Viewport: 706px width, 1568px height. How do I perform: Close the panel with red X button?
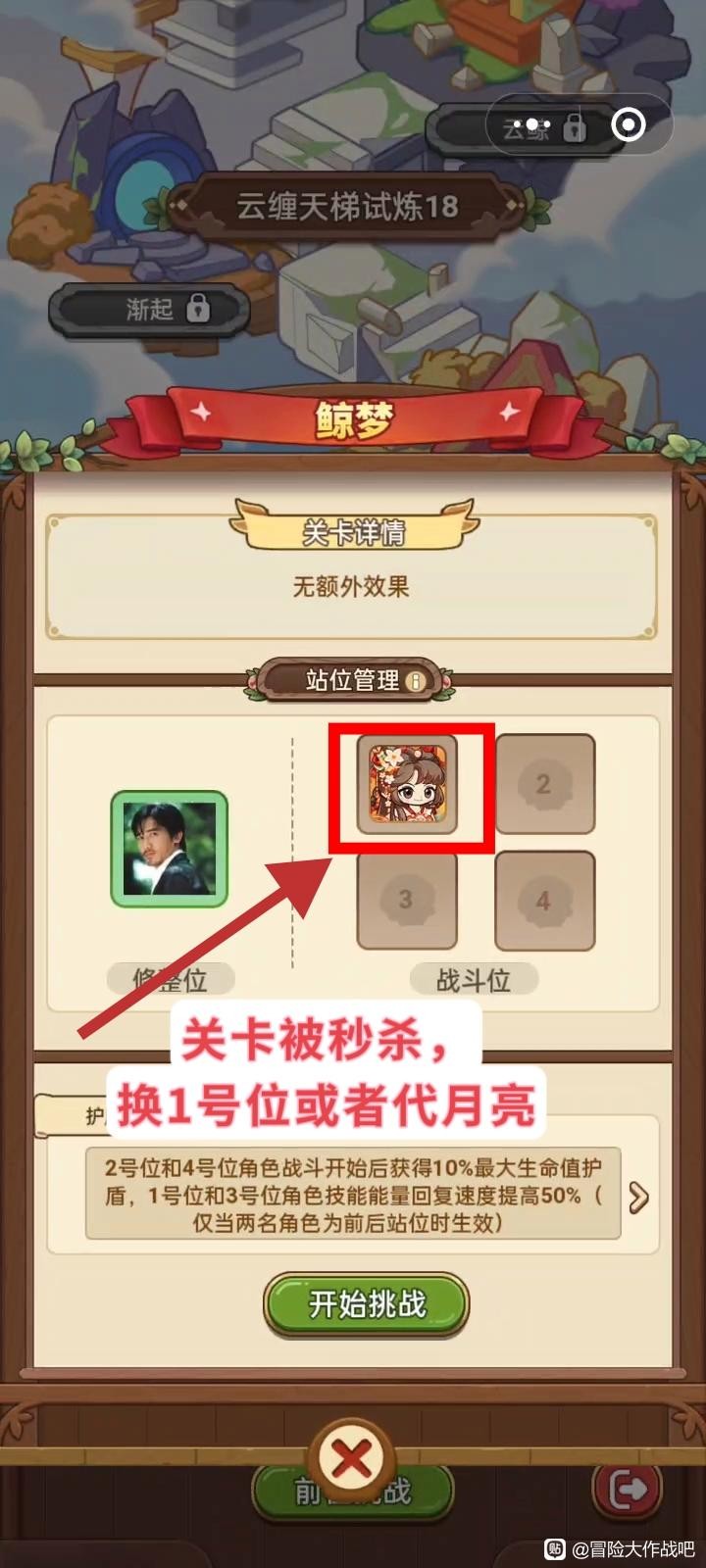350,1462
